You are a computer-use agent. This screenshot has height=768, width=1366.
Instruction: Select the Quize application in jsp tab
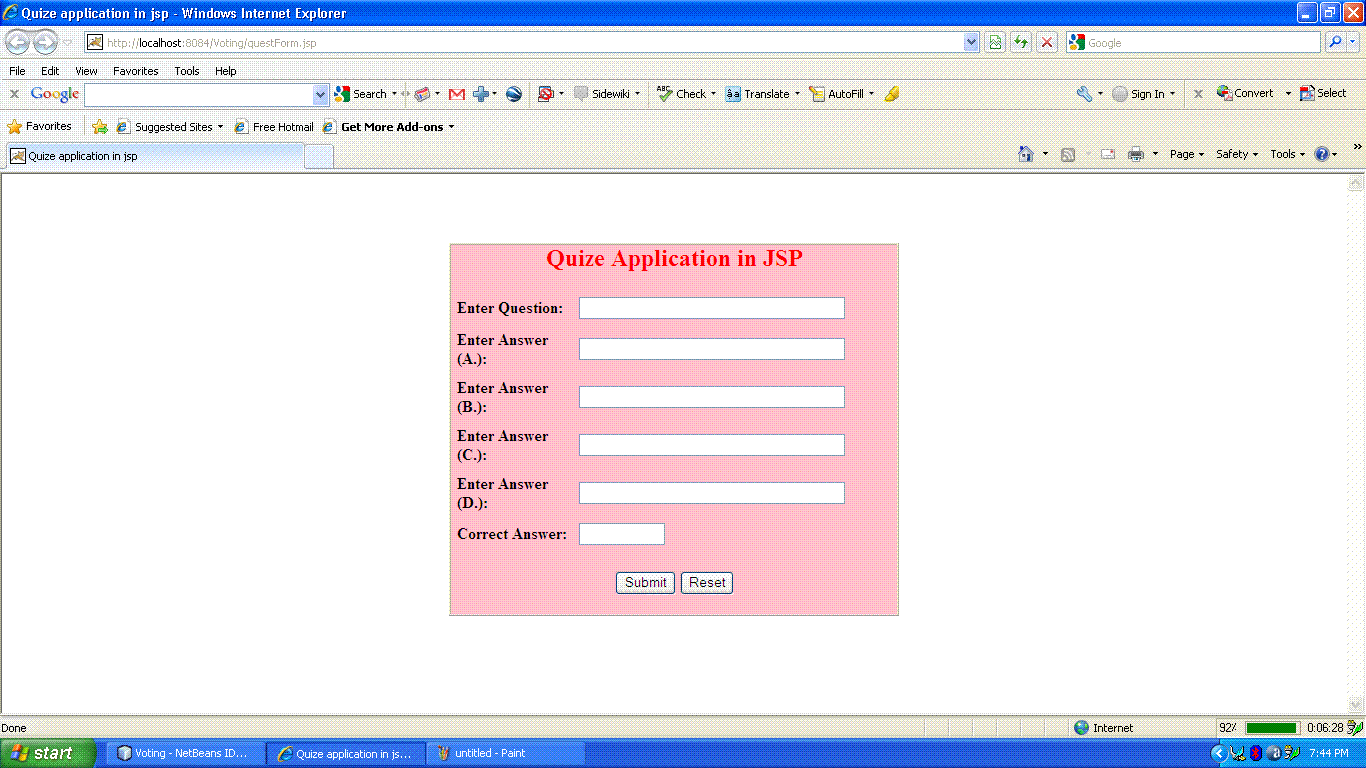155,156
